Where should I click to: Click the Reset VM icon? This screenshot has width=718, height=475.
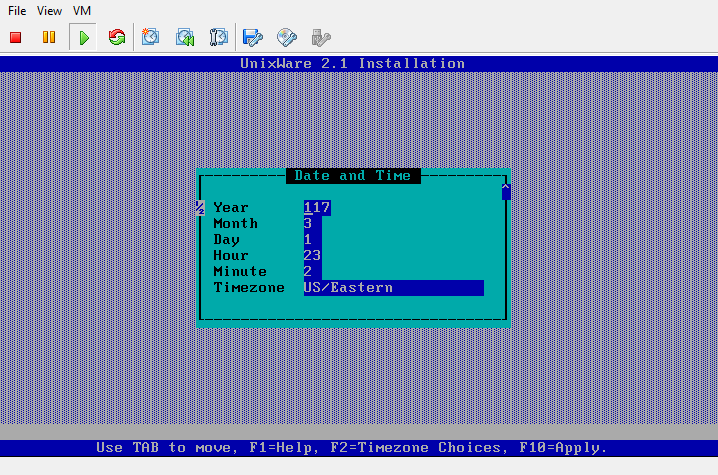click(x=117, y=37)
